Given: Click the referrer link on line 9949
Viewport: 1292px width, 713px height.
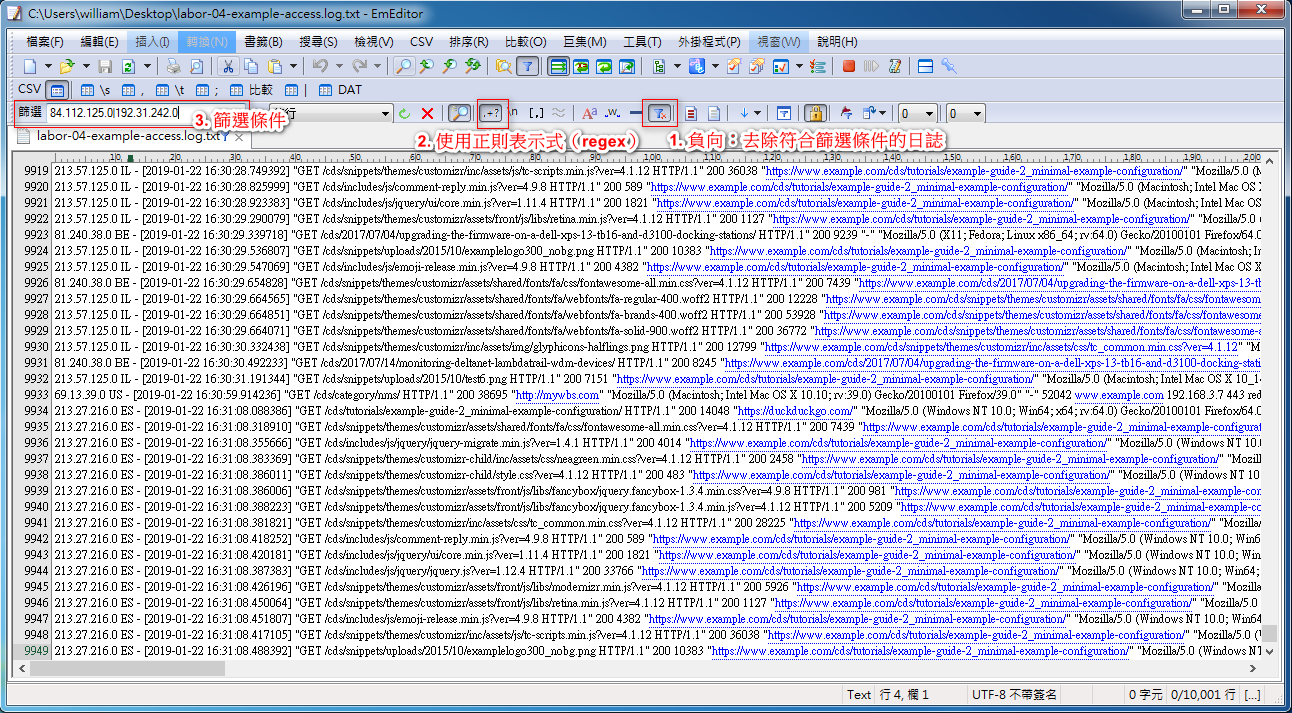Looking at the screenshot, I should click(x=919, y=651).
